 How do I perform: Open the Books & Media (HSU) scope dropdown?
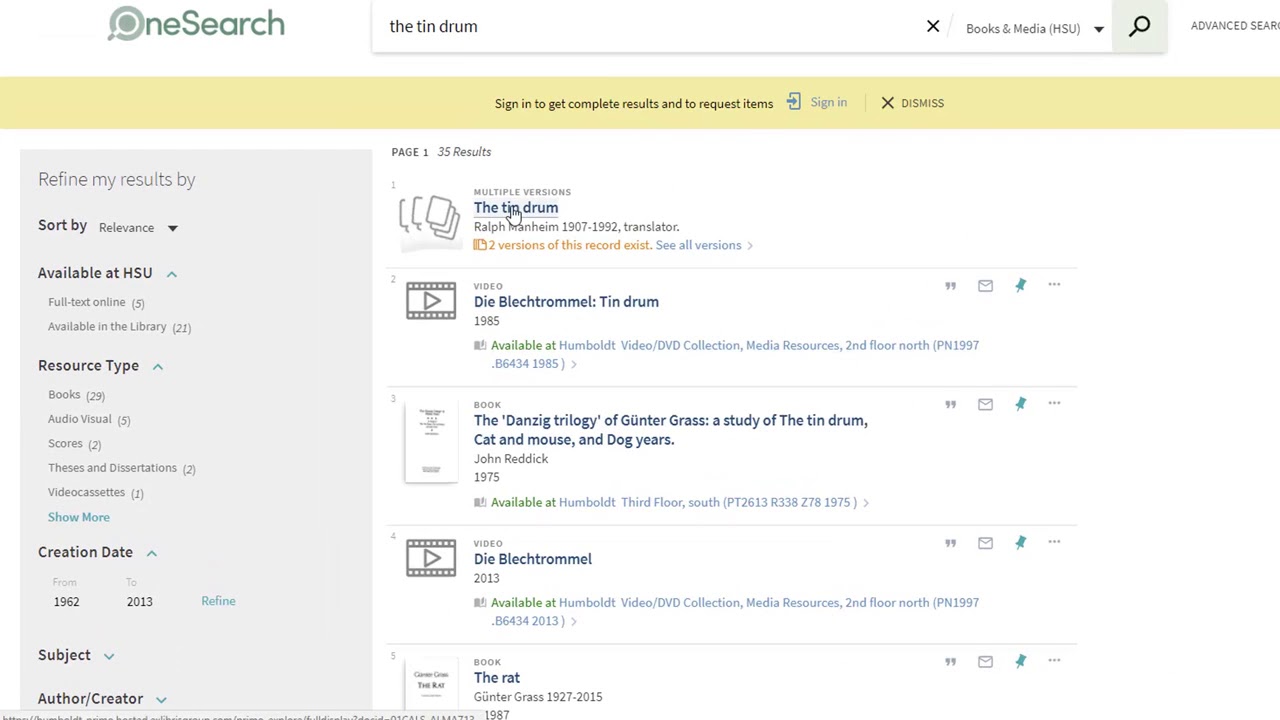coord(1034,28)
